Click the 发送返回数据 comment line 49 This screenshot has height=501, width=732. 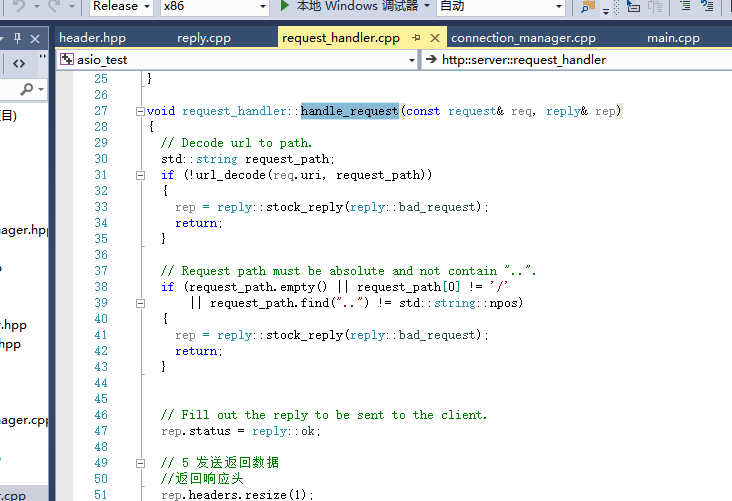219,463
